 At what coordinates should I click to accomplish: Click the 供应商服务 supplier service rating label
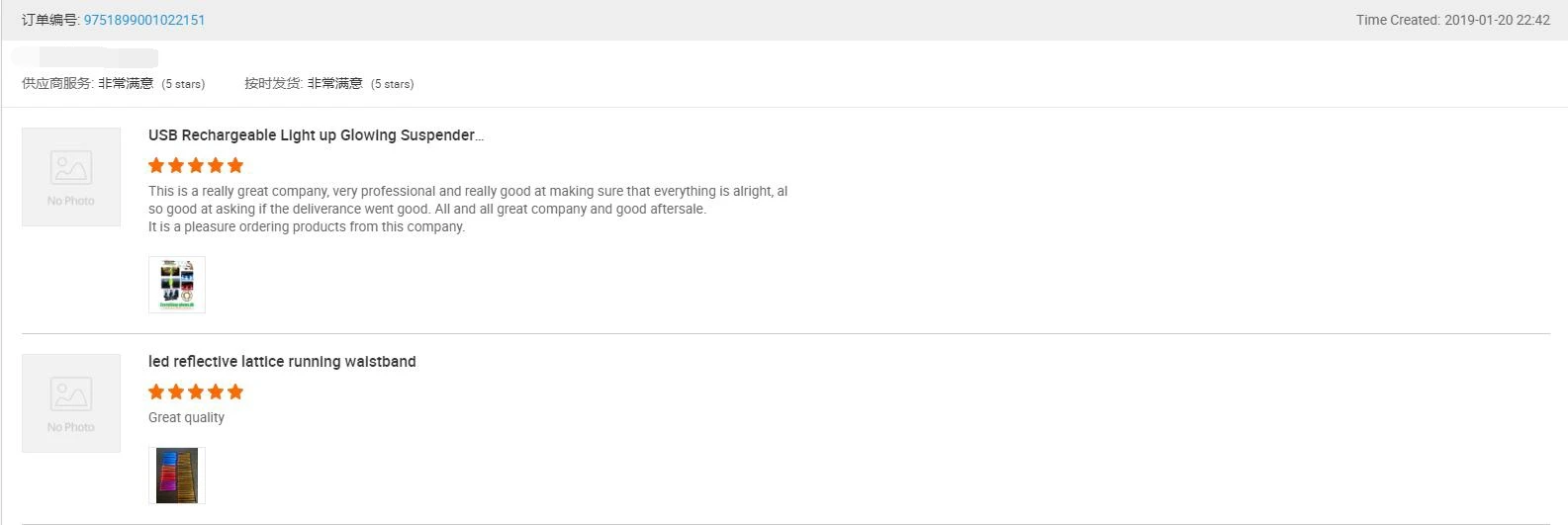click(x=57, y=84)
